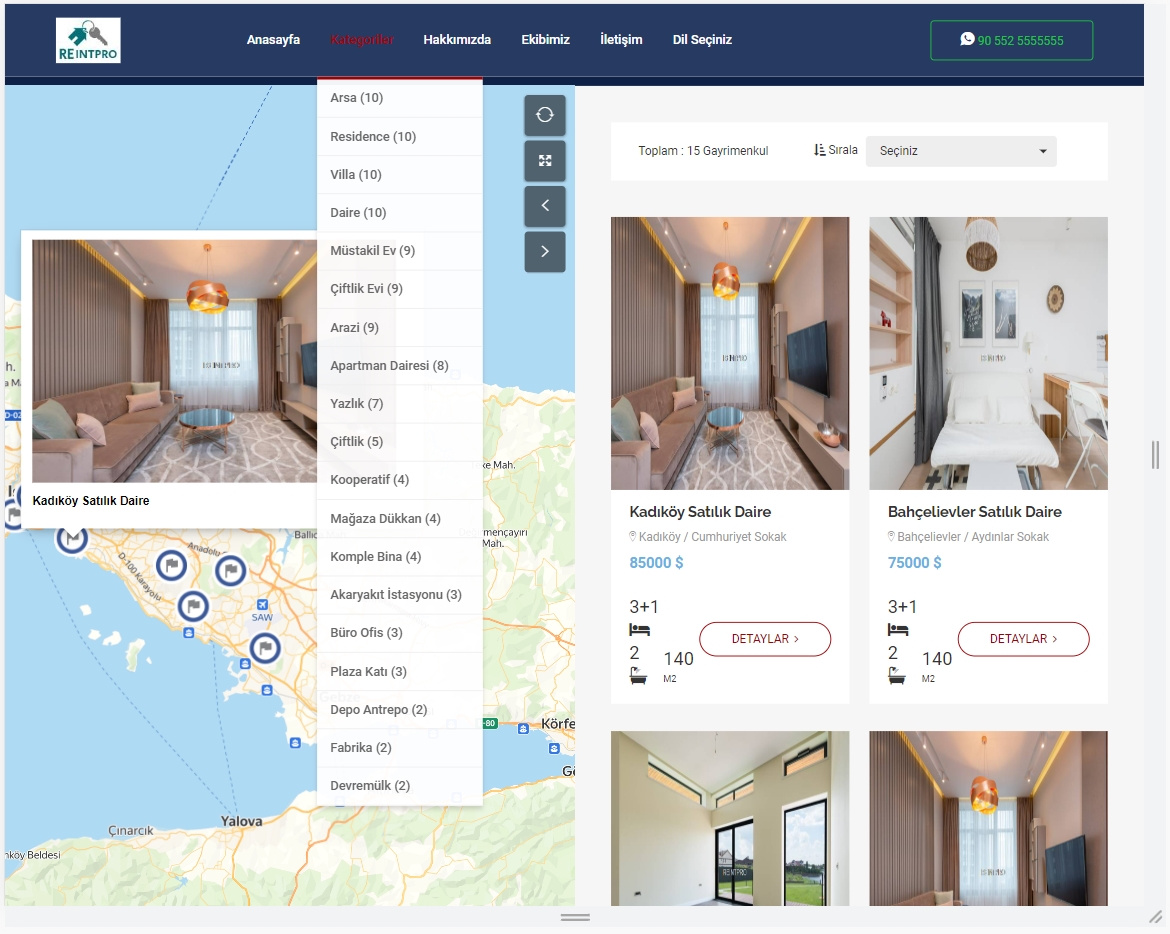Screen dimensions: 1170x934
Task: Open Komple Bina (4) category
Action: coord(400,557)
